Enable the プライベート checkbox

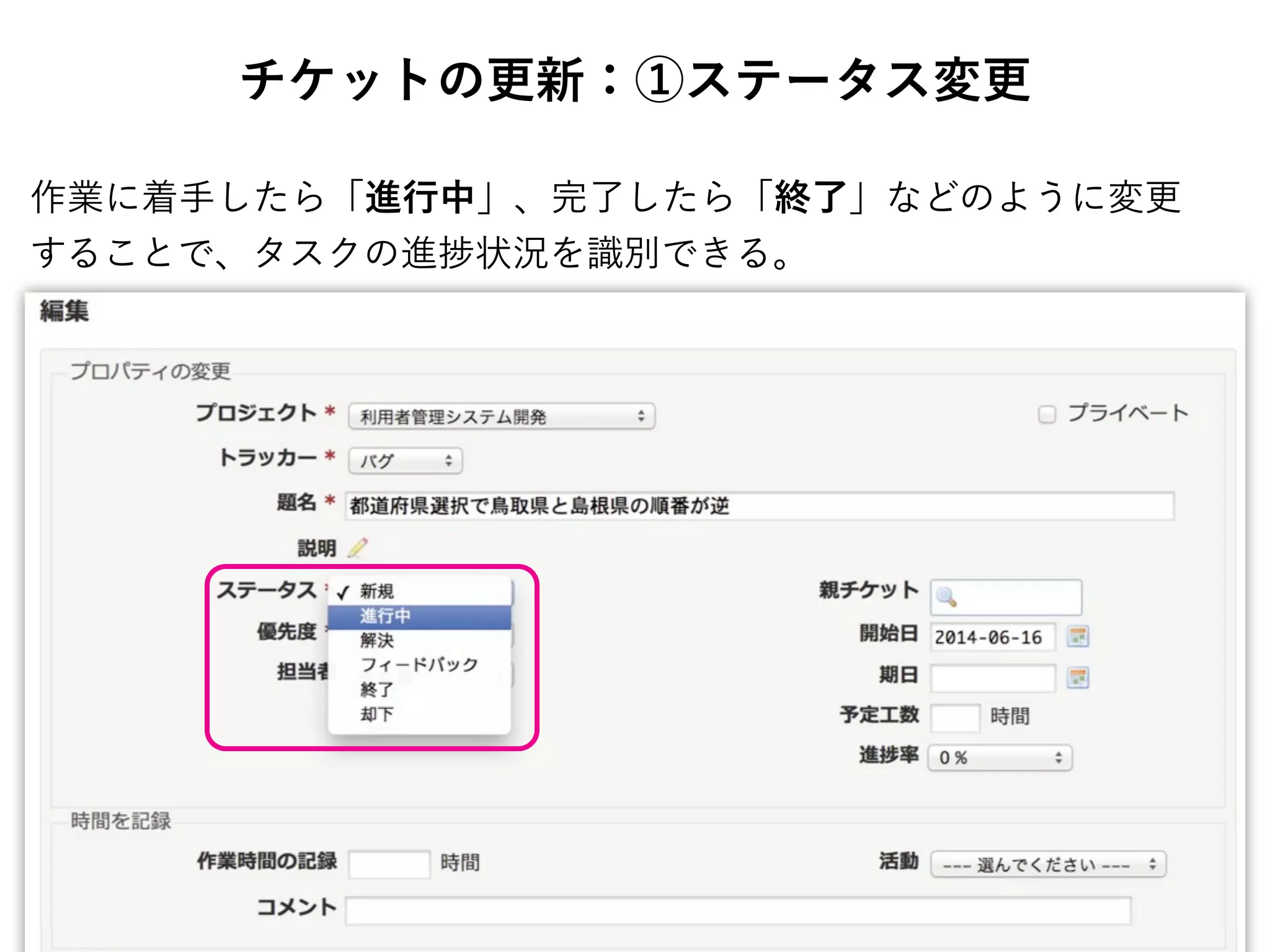pyautogui.click(x=1047, y=414)
